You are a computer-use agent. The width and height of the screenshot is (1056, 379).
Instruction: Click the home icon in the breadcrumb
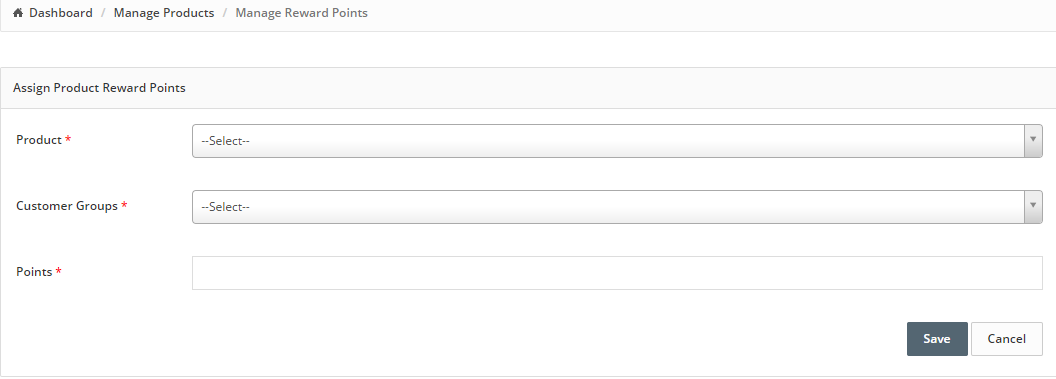(18, 13)
